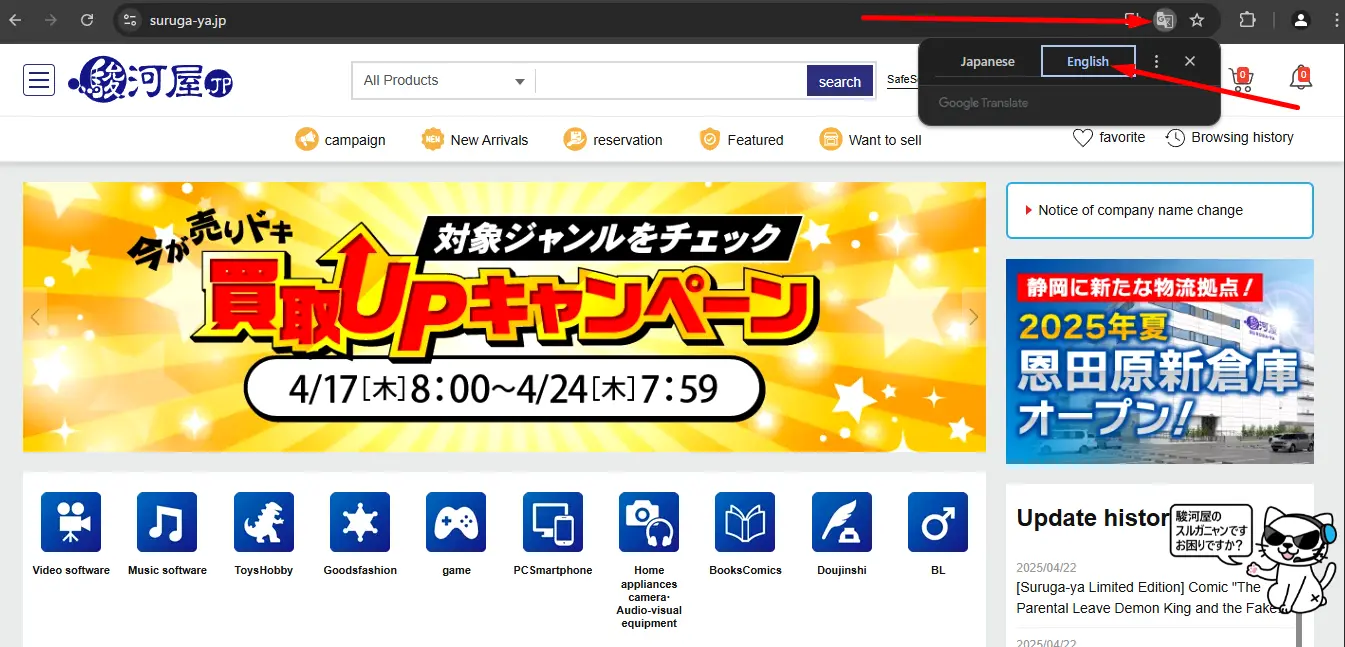Open the Home appliances camera category icon
The image size is (1345, 647).
click(x=648, y=521)
